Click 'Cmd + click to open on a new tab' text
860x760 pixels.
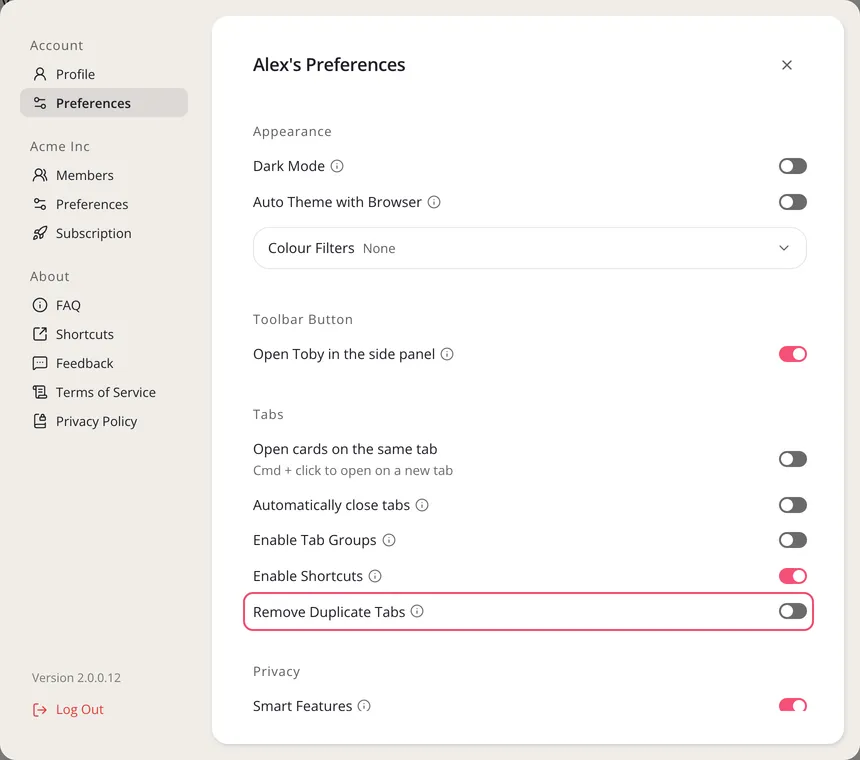pos(353,470)
